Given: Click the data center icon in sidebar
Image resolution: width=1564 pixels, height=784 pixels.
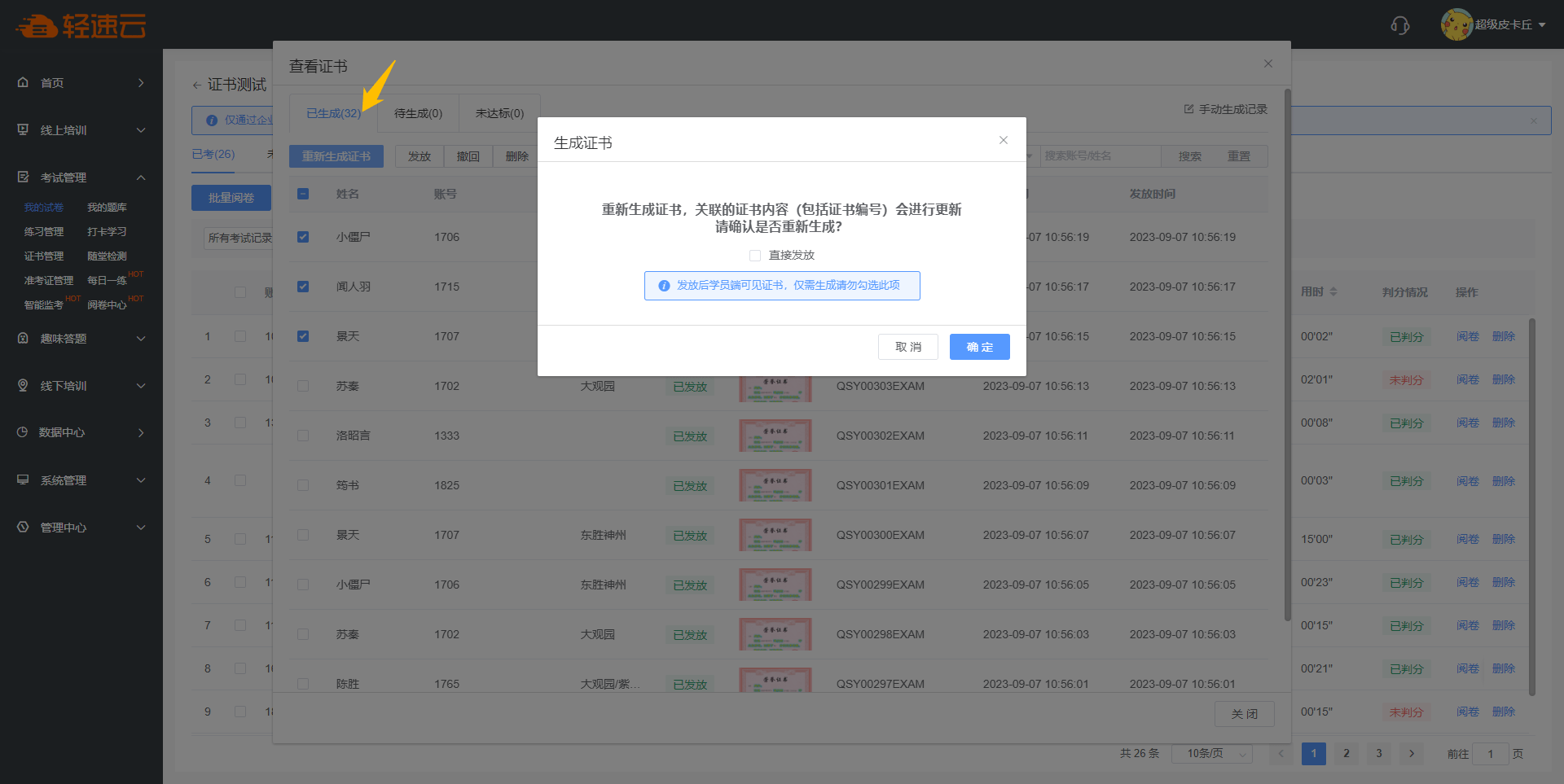Looking at the screenshot, I should pyautogui.click(x=23, y=432).
